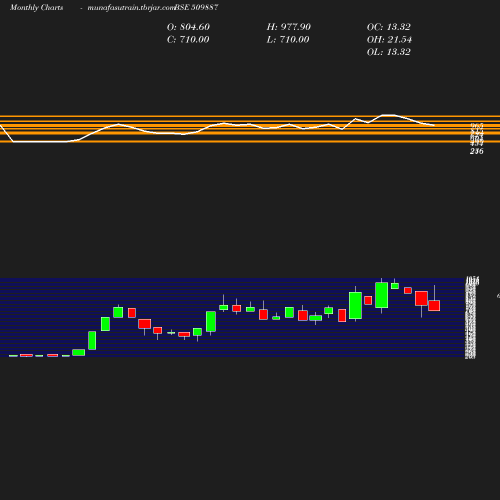The image size is (500, 500).
Task: Select the low value "L: 710.00"
Action: click(x=288, y=40)
